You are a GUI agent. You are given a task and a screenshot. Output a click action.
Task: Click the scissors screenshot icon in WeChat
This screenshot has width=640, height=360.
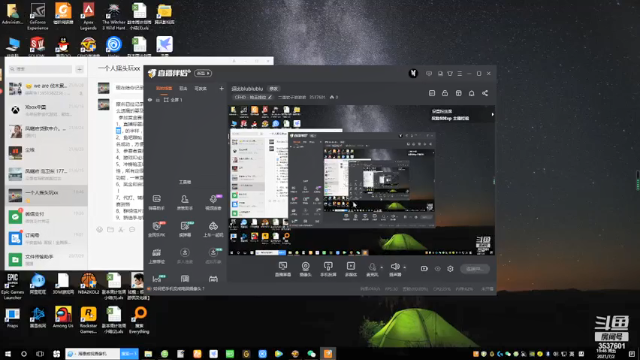pyautogui.click(x=121, y=230)
